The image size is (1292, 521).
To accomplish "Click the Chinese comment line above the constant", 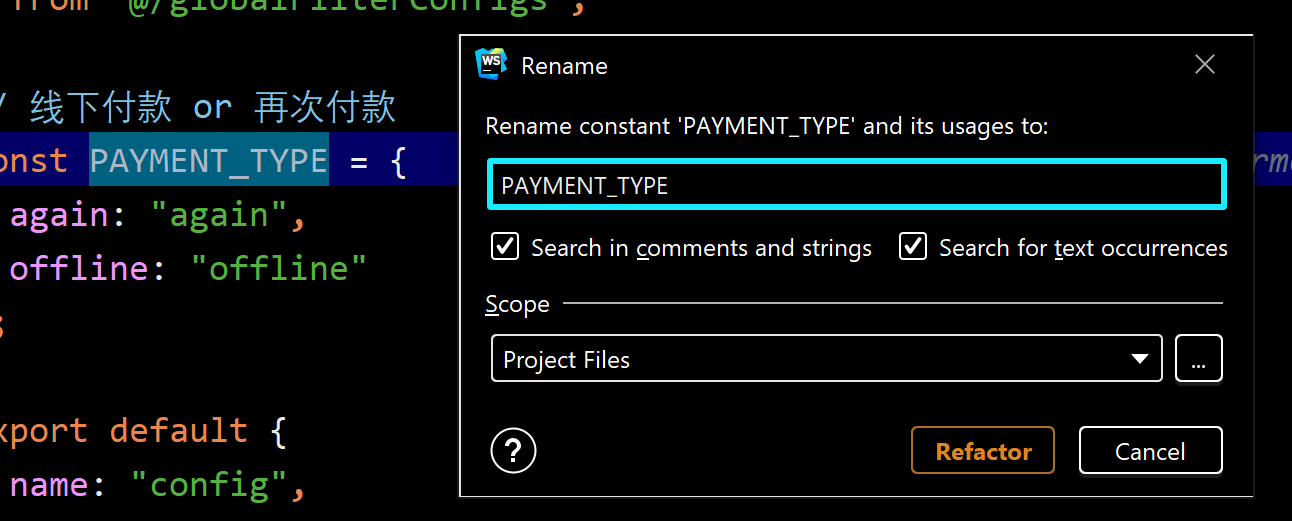I will point(212,107).
